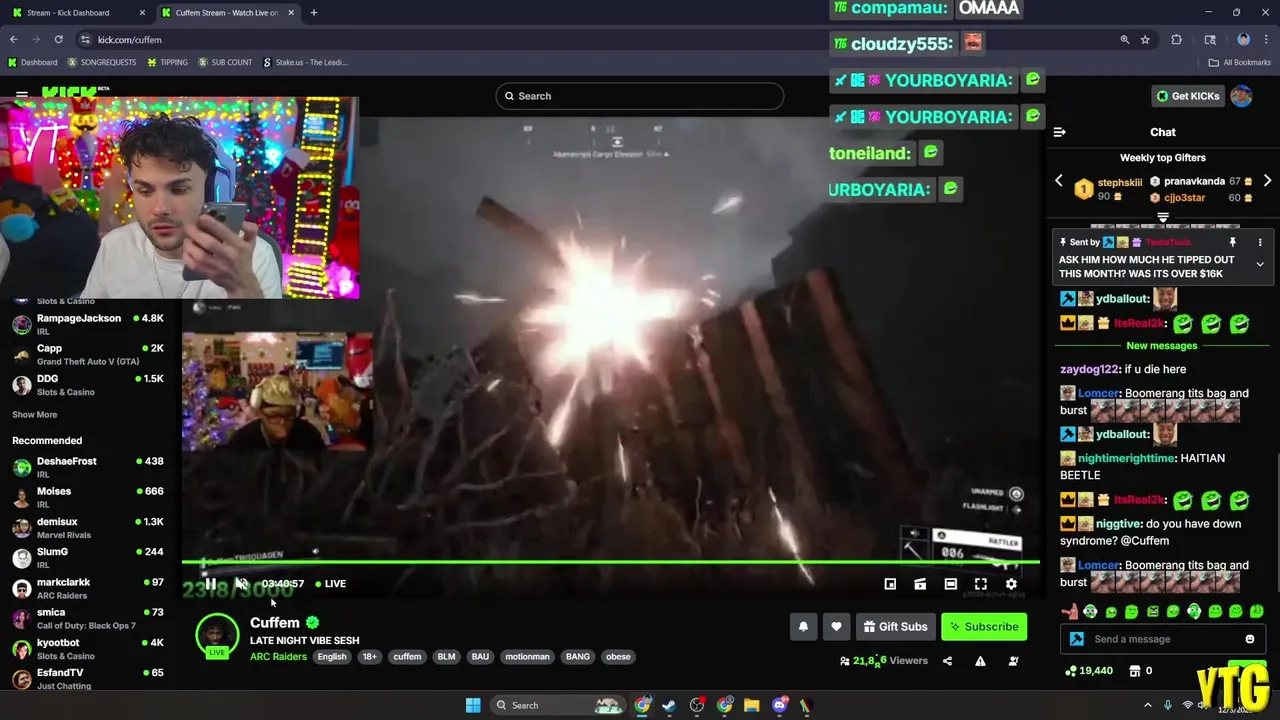Open the TIPPING bookmark

point(167,62)
